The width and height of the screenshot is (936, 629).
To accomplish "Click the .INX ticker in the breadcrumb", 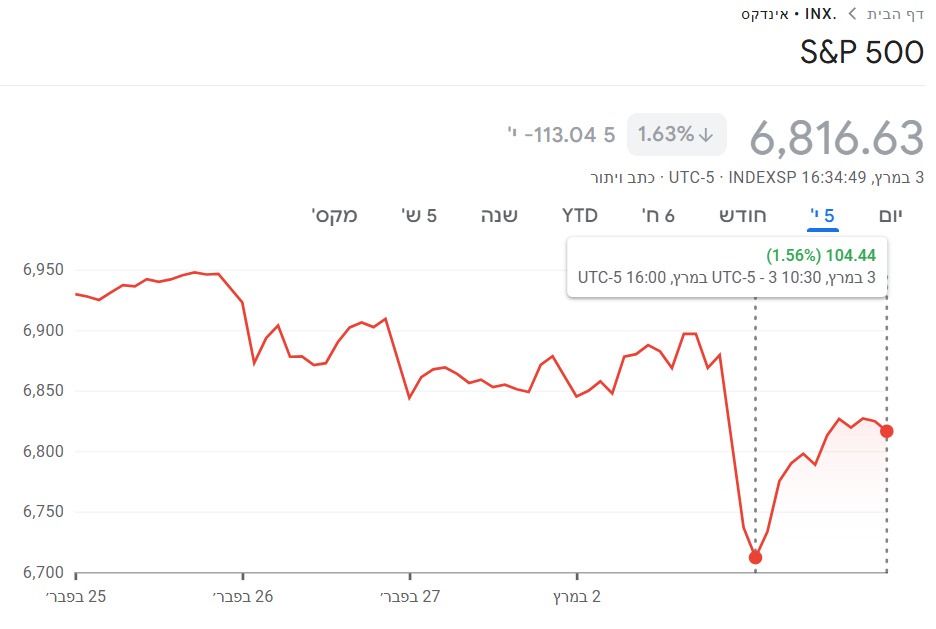I will pyautogui.click(x=822, y=14).
